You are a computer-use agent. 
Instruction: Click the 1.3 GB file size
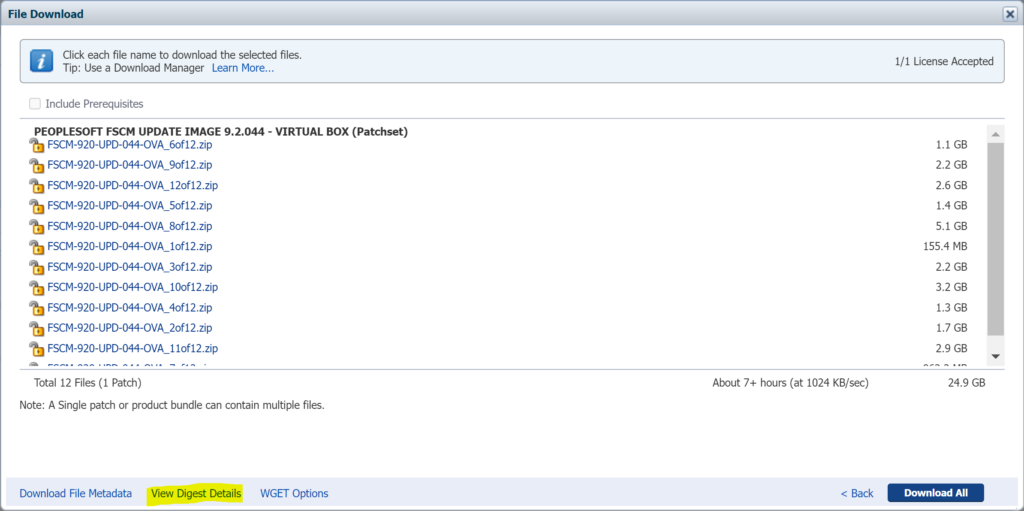[x=951, y=307]
